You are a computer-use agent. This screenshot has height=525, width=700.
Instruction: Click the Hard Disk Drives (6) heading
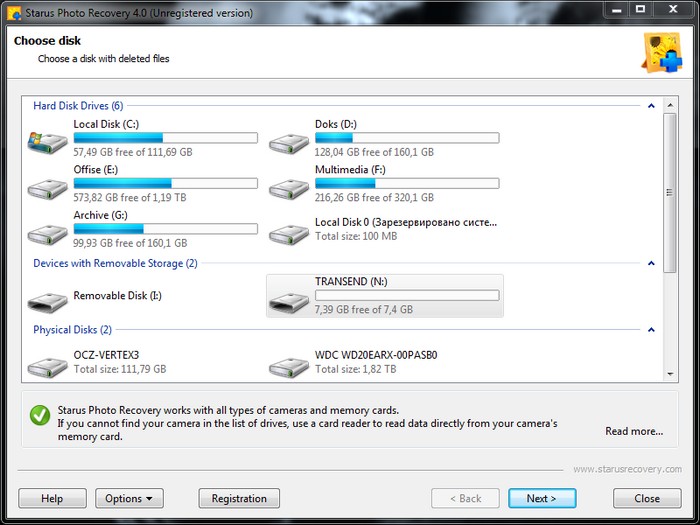pos(78,106)
